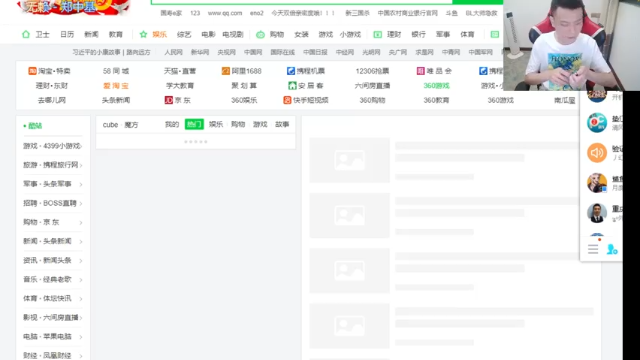
Task: Expand the 招聘·BOSS直聘 sidebar row arrow
Action: click(x=81, y=203)
